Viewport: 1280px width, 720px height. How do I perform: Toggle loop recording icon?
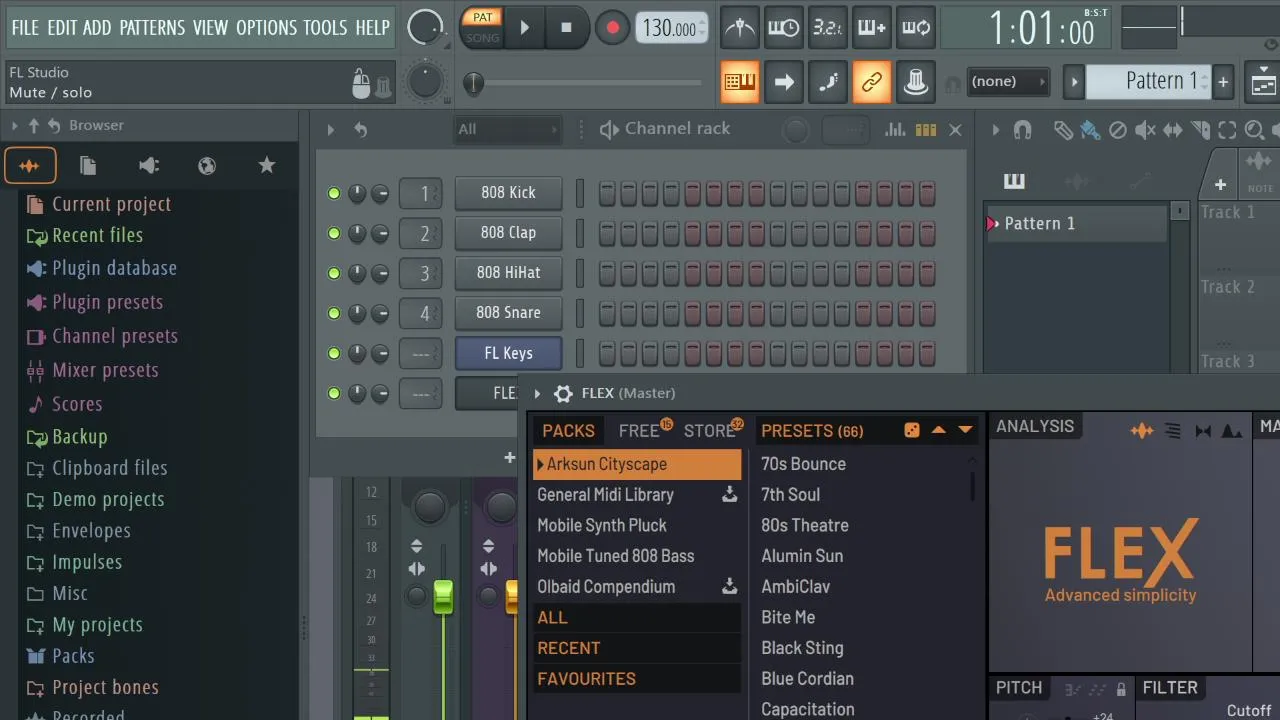915,28
